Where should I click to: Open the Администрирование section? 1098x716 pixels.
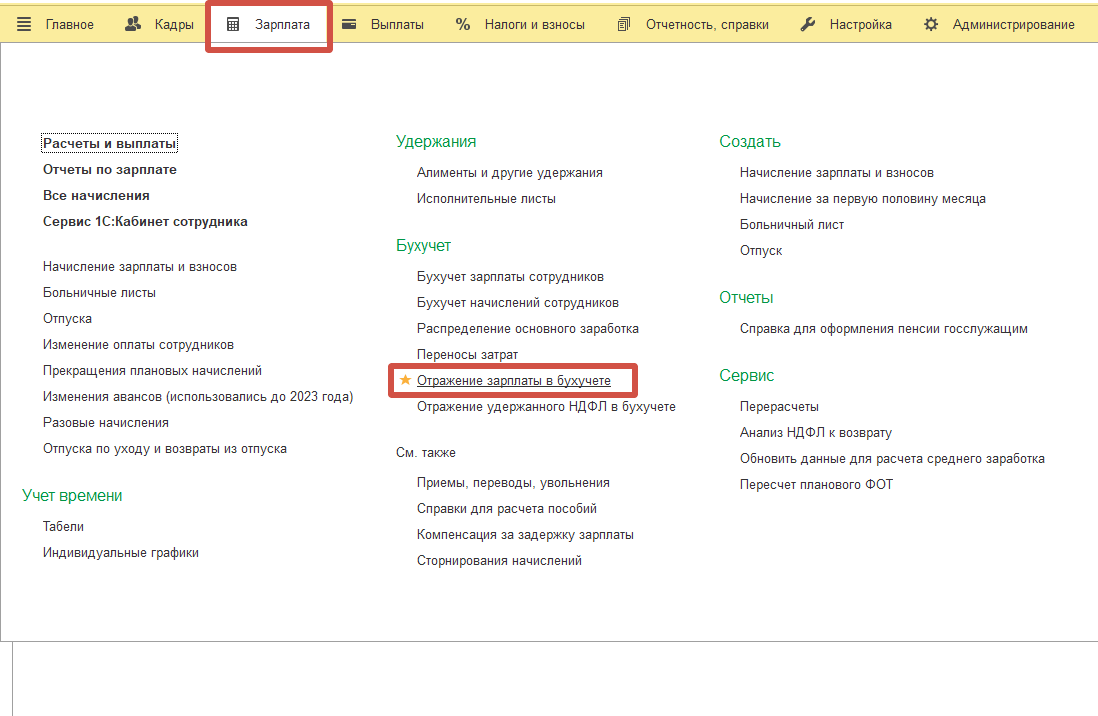click(x=1013, y=25)
